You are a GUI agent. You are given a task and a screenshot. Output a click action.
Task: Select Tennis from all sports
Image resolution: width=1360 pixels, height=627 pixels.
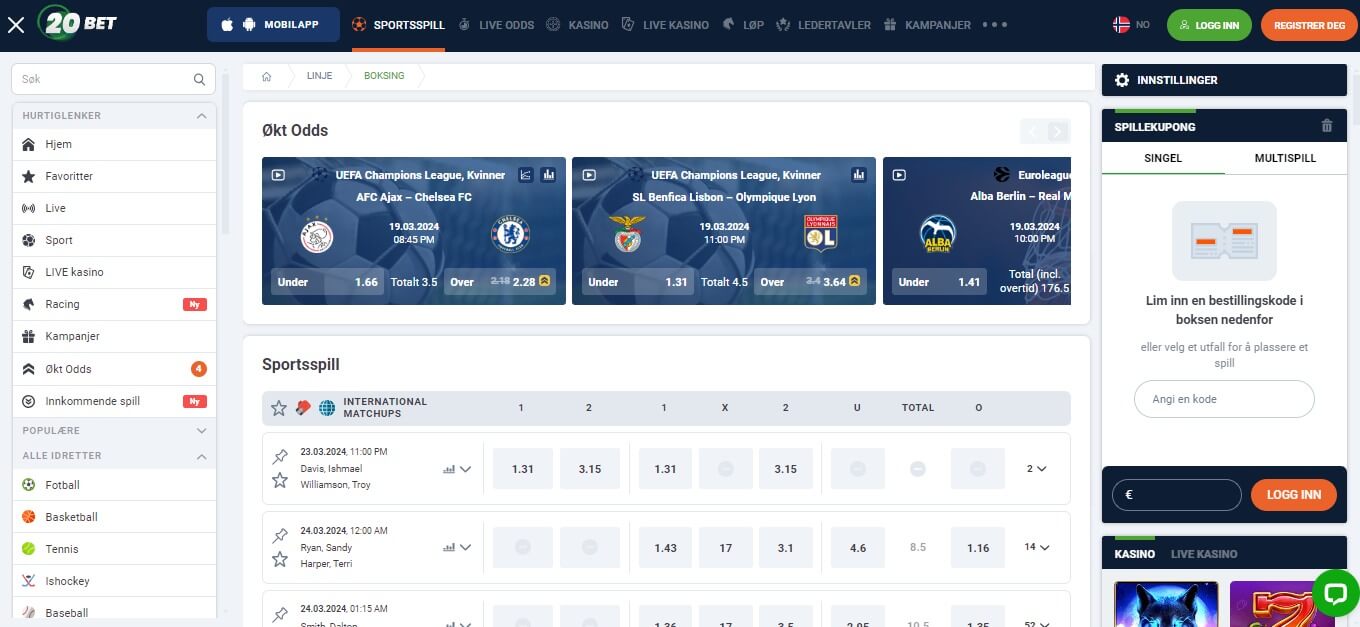114,549
